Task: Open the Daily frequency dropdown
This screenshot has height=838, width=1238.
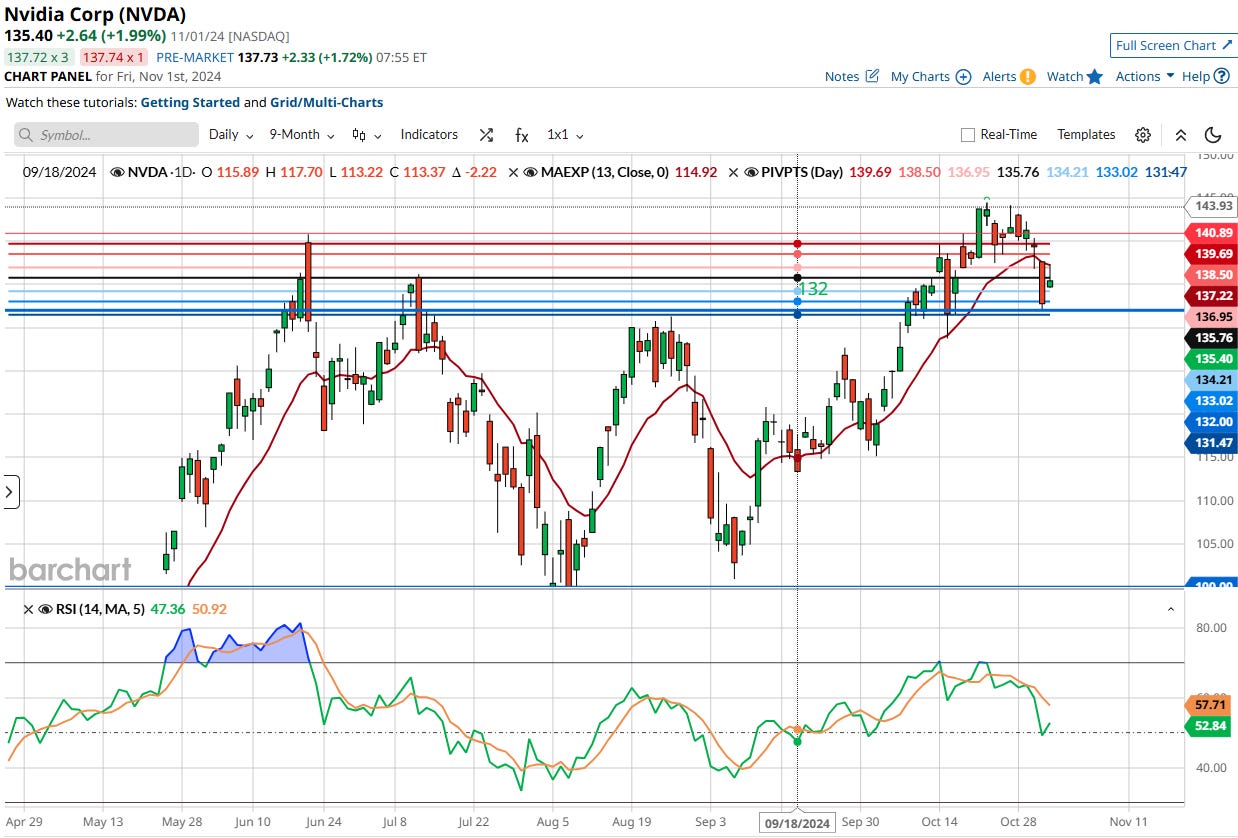Action: click(x=231, y=135)
